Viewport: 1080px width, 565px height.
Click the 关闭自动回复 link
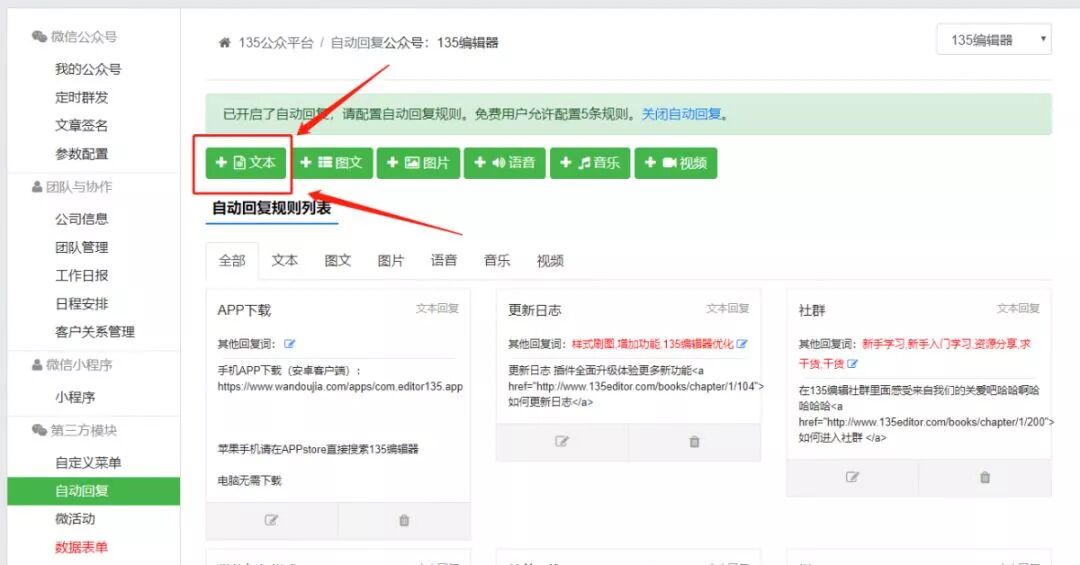click(x=681, y=114)
